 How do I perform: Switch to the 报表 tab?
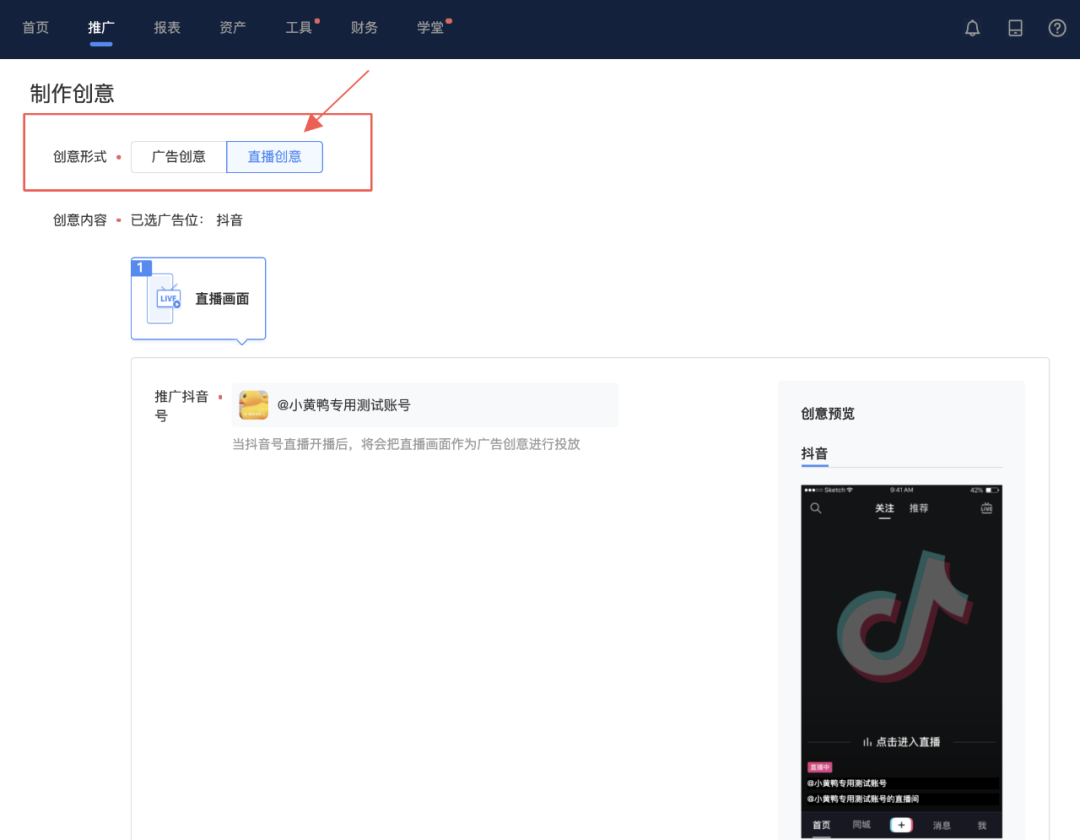[x=166, y=27]
